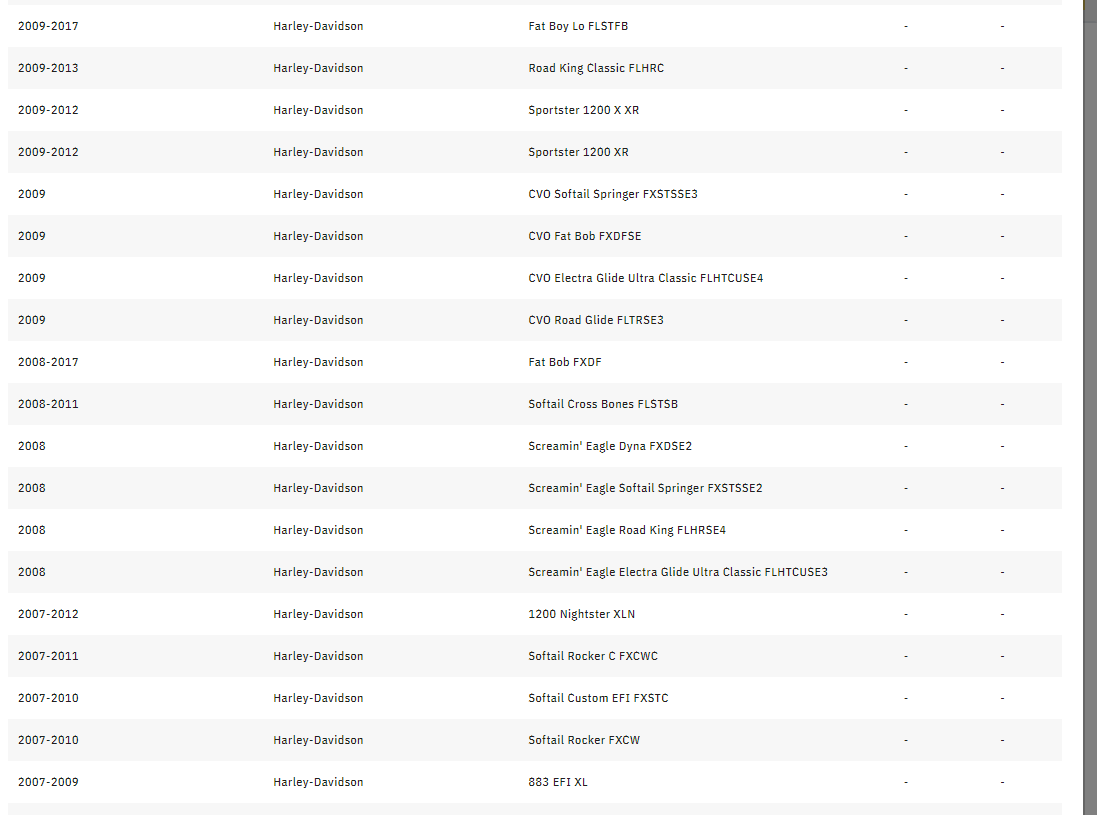The width and height of the screenshot is (1097, 815).
Task: Click the 2009-2017 year range cell
Action: tap(48, 26)
